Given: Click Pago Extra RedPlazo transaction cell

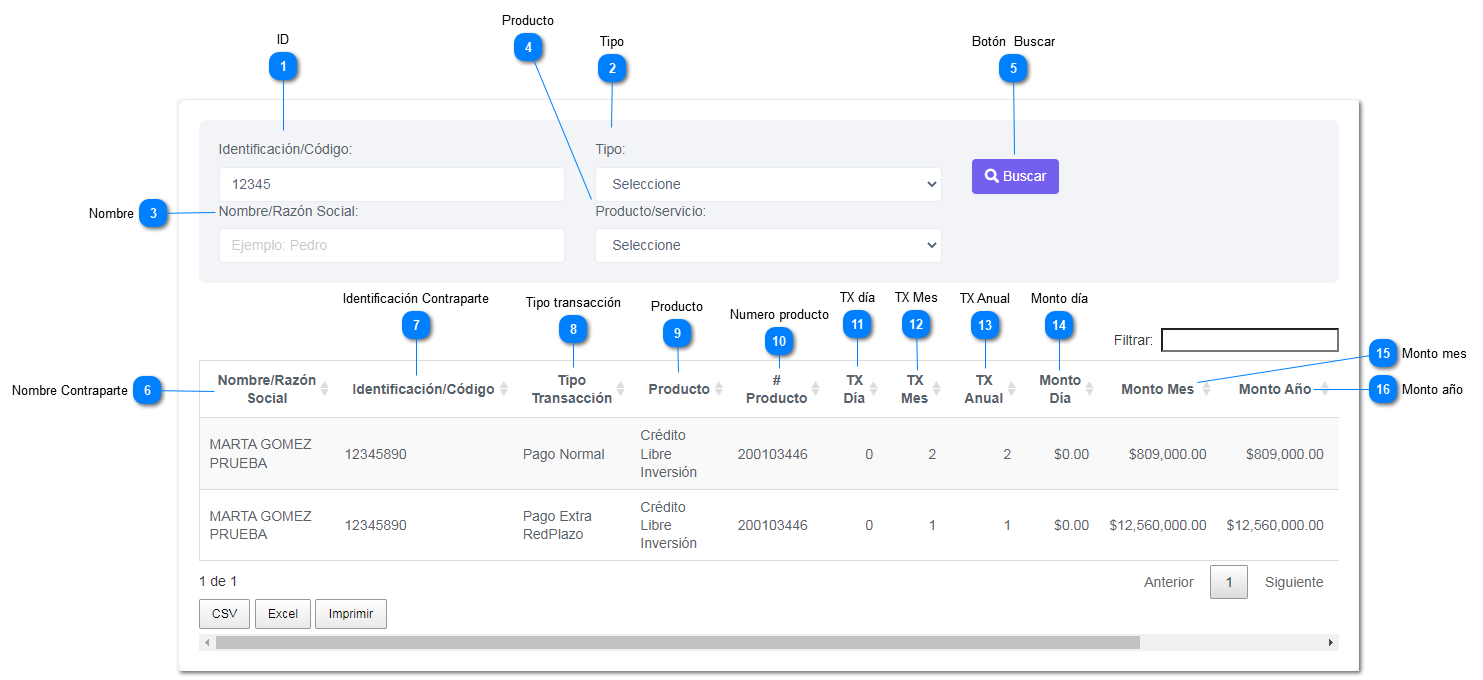Looking at the screenshot, I should [558, 525].
